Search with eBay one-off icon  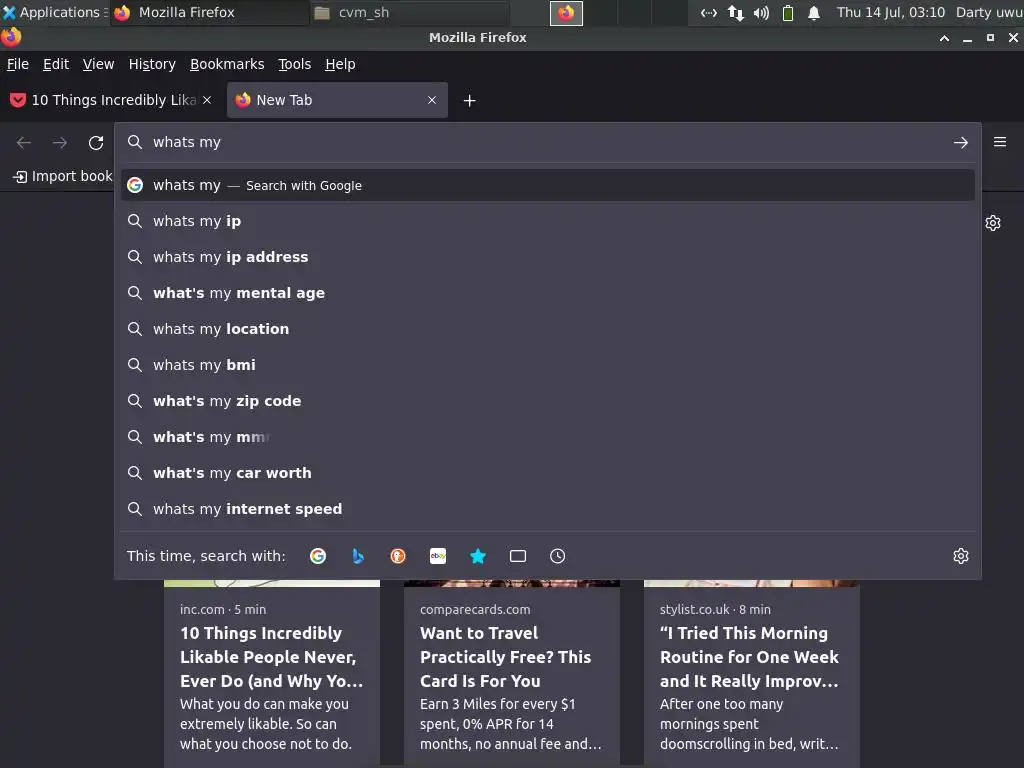(x=438, y=556)
